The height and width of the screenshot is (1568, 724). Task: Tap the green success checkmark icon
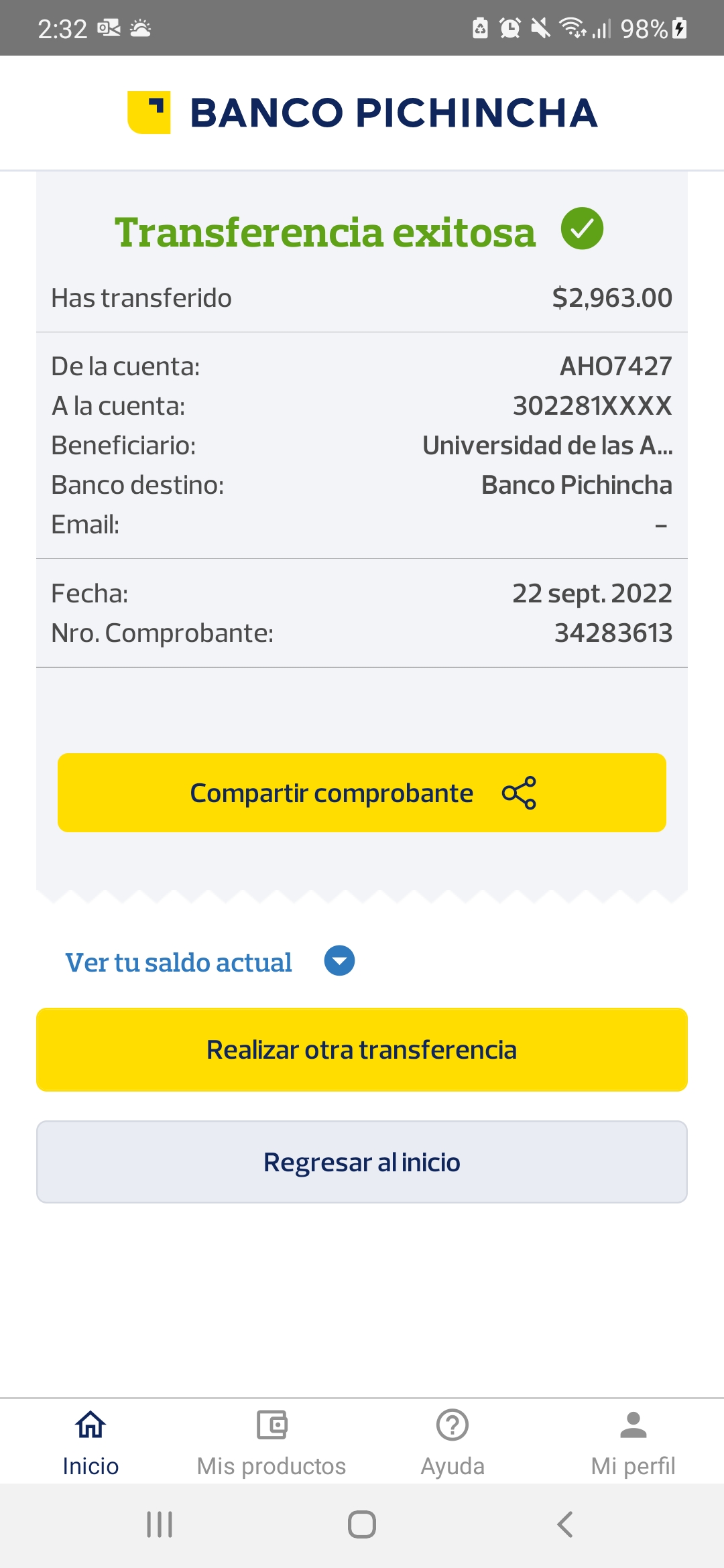tap(582, 228)
